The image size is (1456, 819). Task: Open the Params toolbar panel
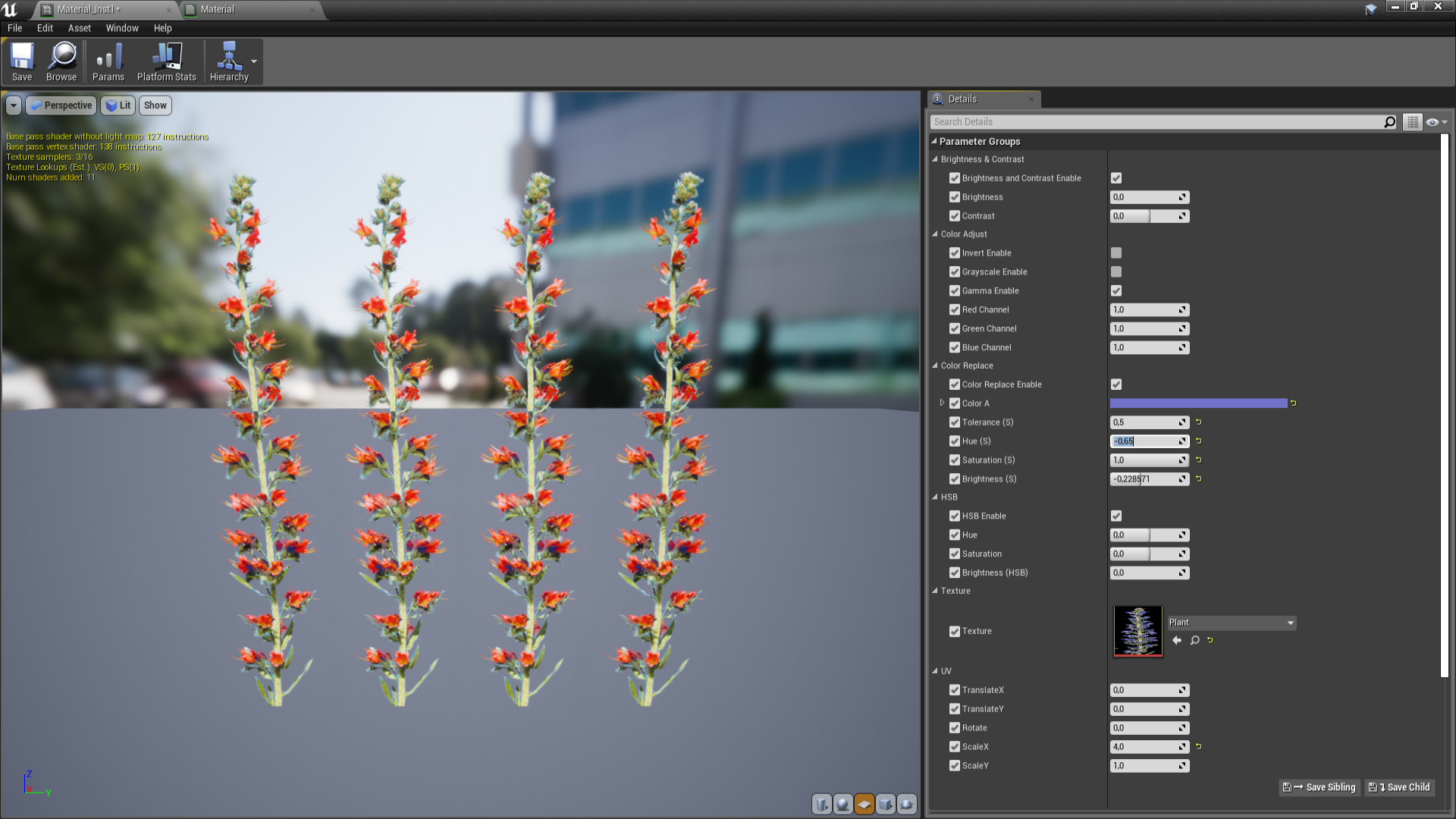(108, 61)
